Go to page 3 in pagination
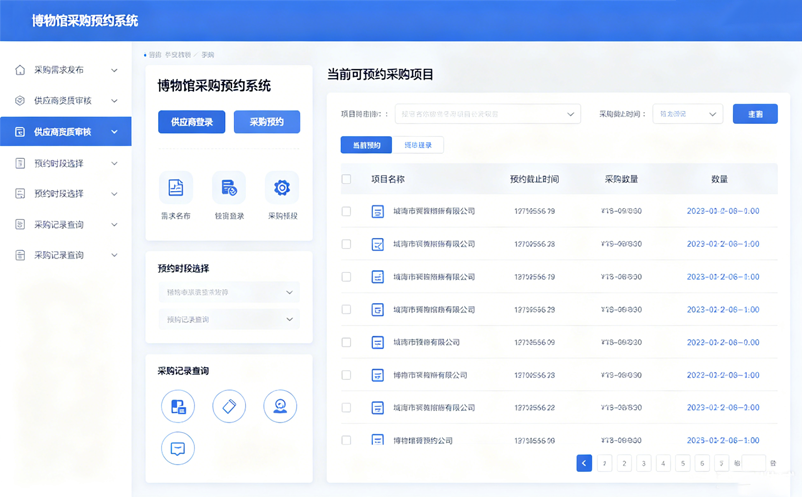This screenshot has height=497, width=802. [643, 463]
